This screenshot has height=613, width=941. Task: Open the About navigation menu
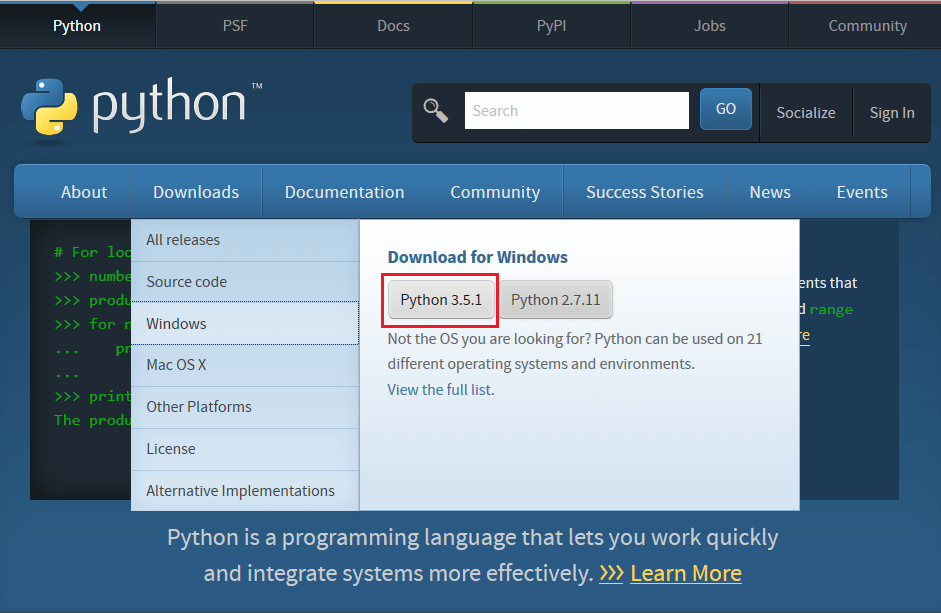(x=84, y=192)
